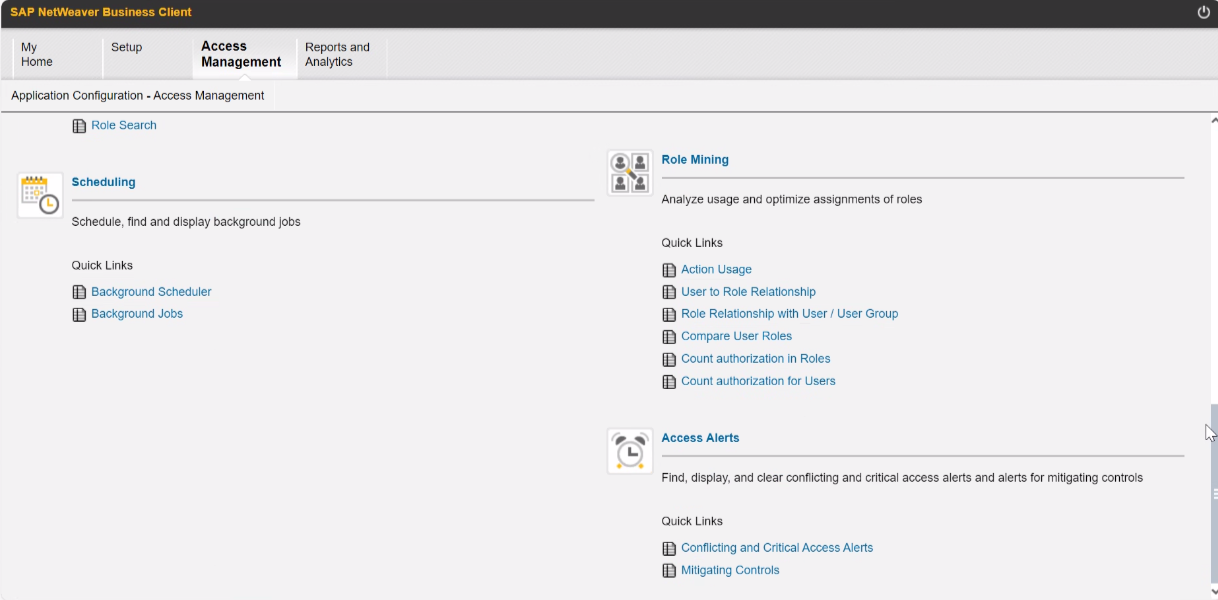The width and height of the screenshot is (1218, 600).
Task: Click the document icon beside Action Usage
Action: tap(669, 270)
